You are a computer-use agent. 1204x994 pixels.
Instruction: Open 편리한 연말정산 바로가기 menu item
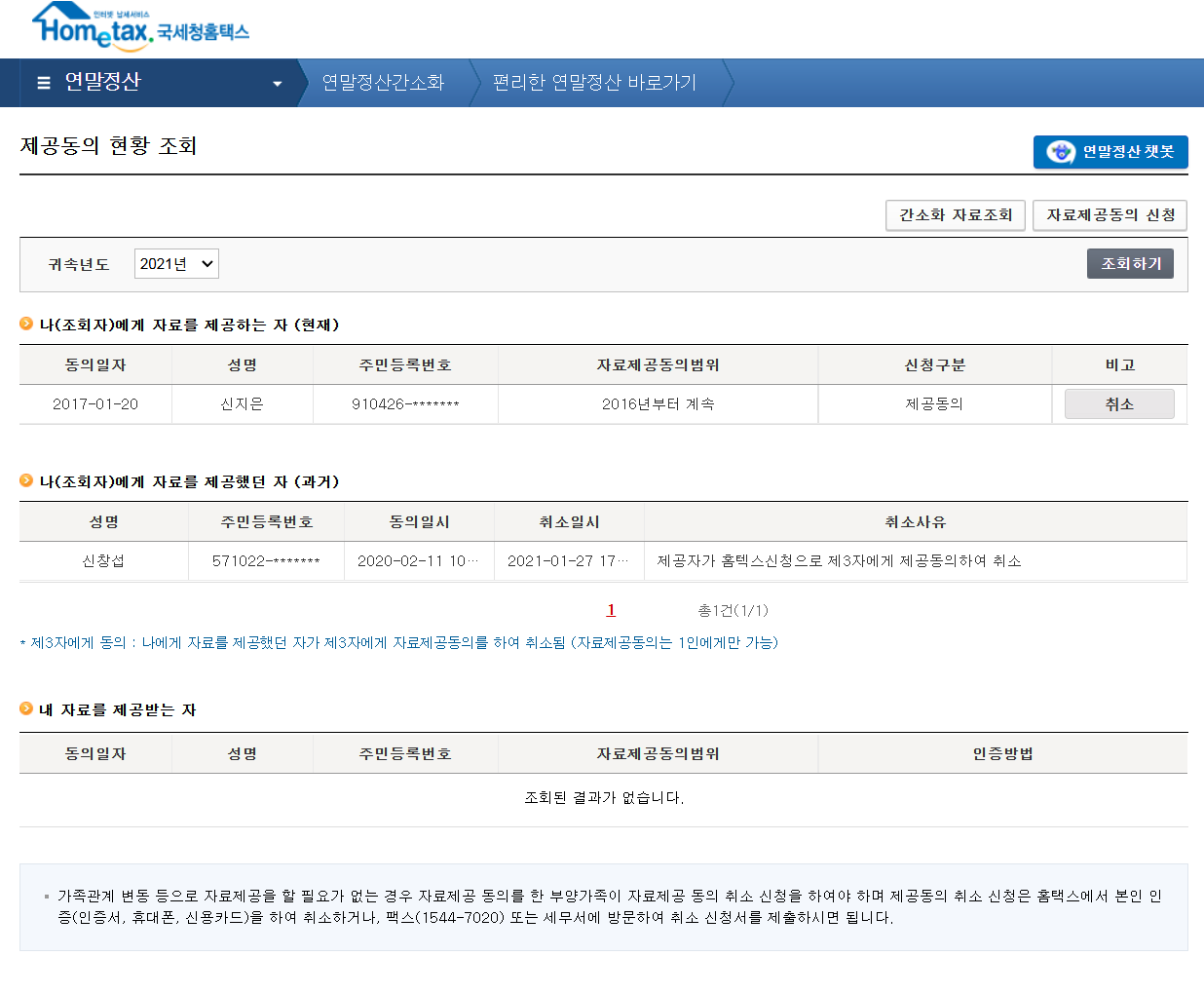pyautogui.click(x=594, y=83)
